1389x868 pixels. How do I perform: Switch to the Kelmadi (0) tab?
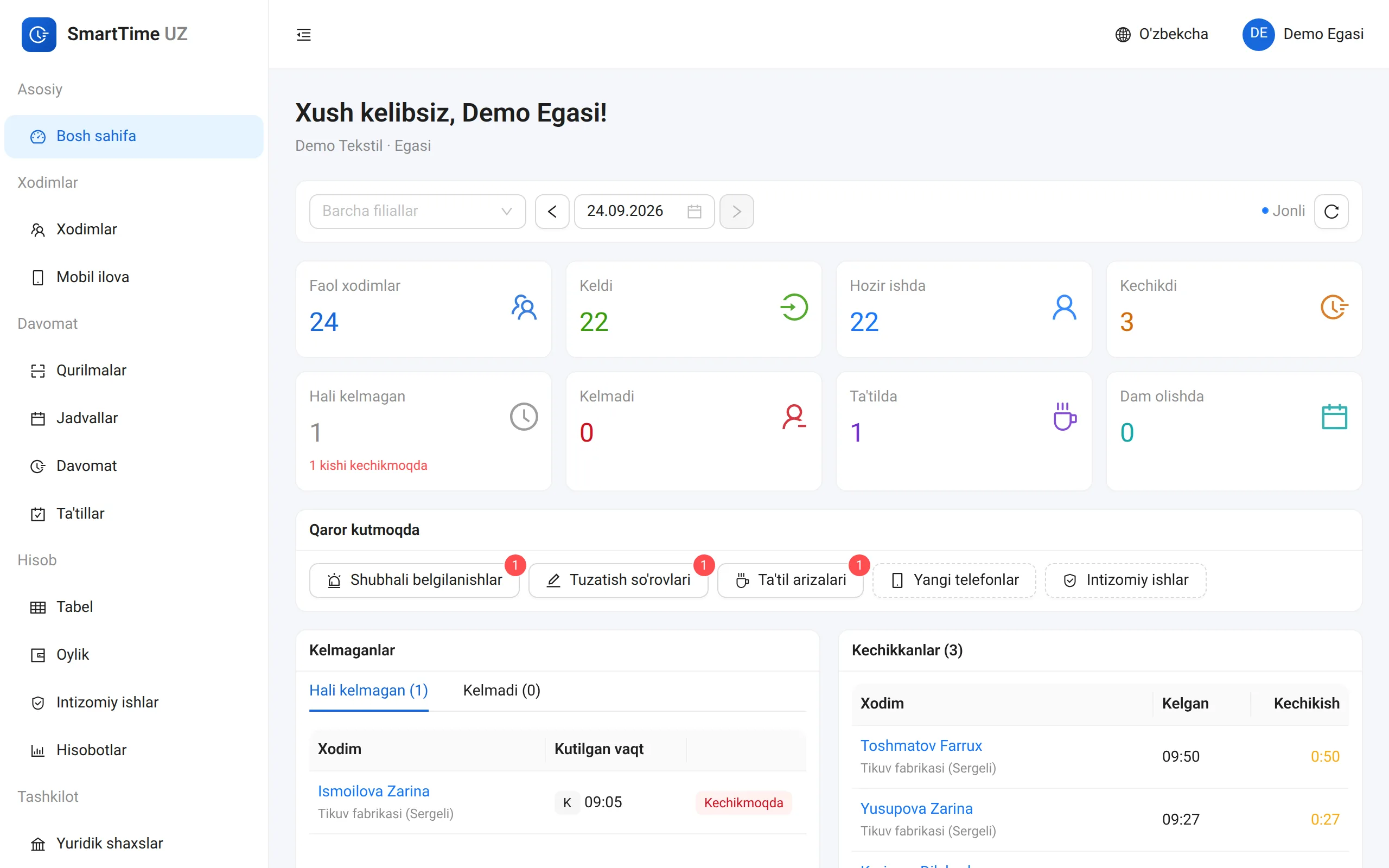pyautogui.click(x=502, y=690)
